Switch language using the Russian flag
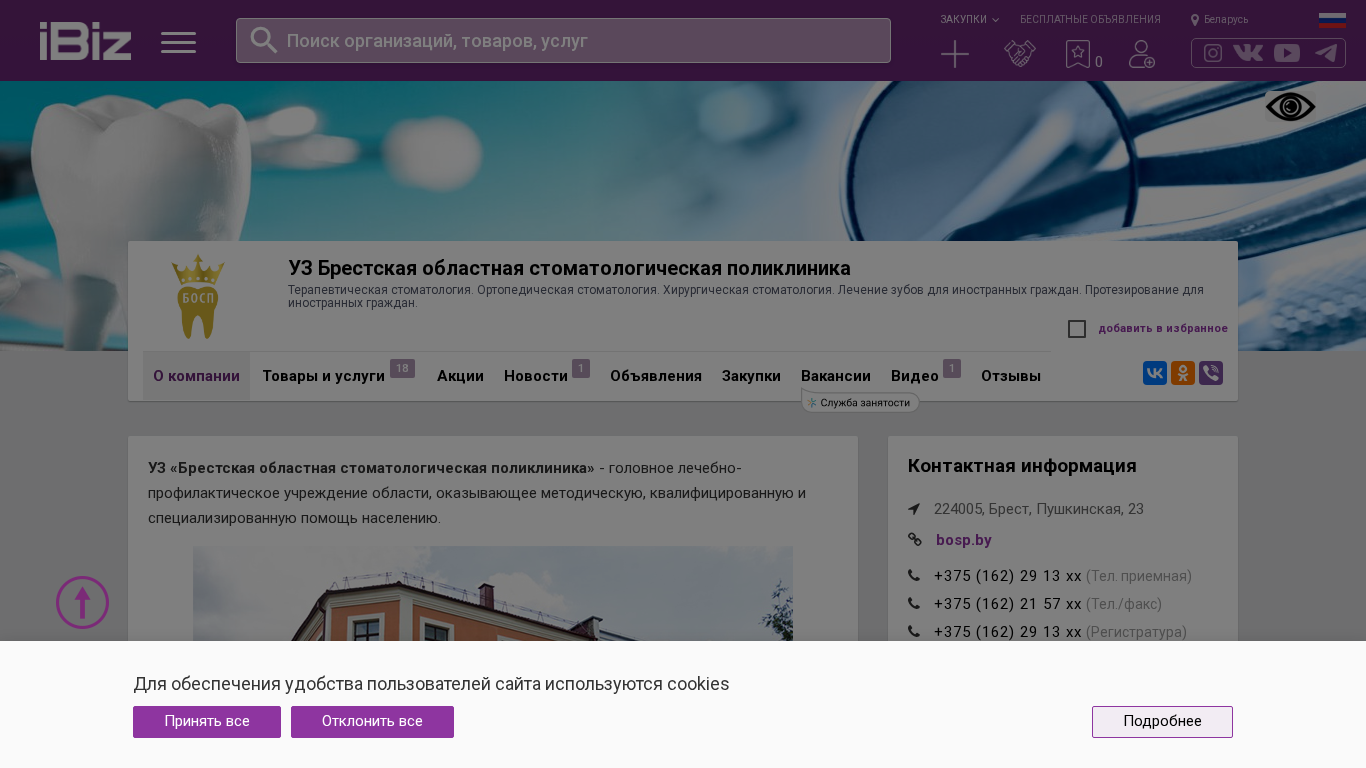The image size is (1366, 768). [1332, 20]
